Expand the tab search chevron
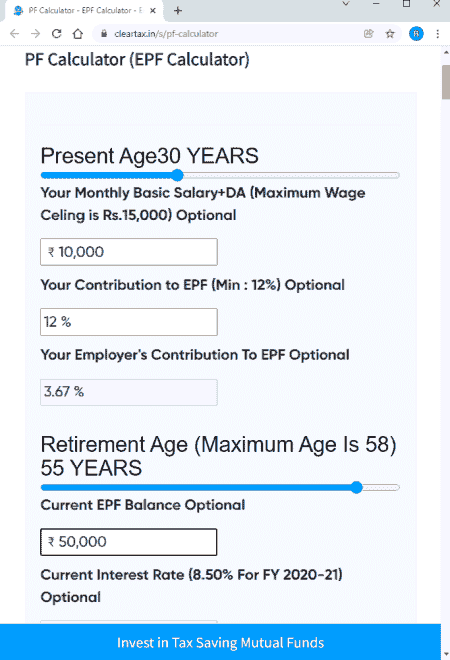The width and height of the screenshot is (450, 660). [x=346, y=4]
